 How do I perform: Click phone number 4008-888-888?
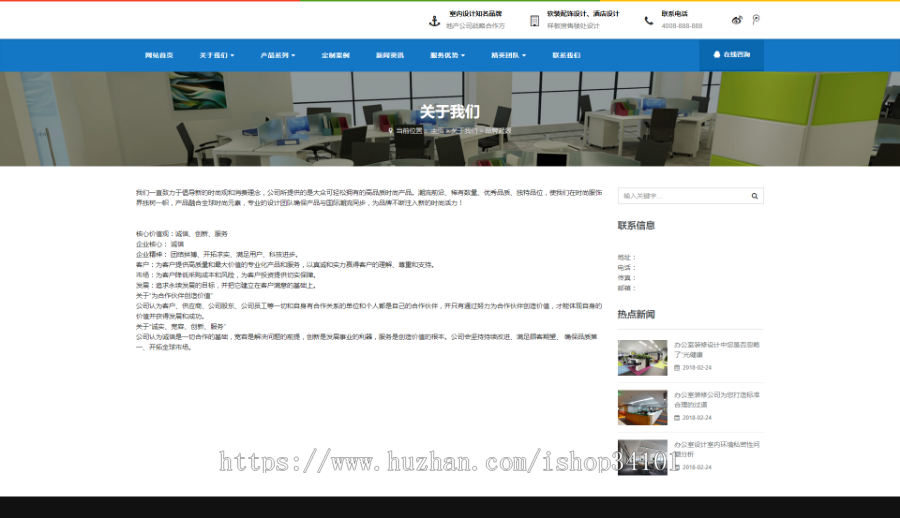[x=682, y=26]
